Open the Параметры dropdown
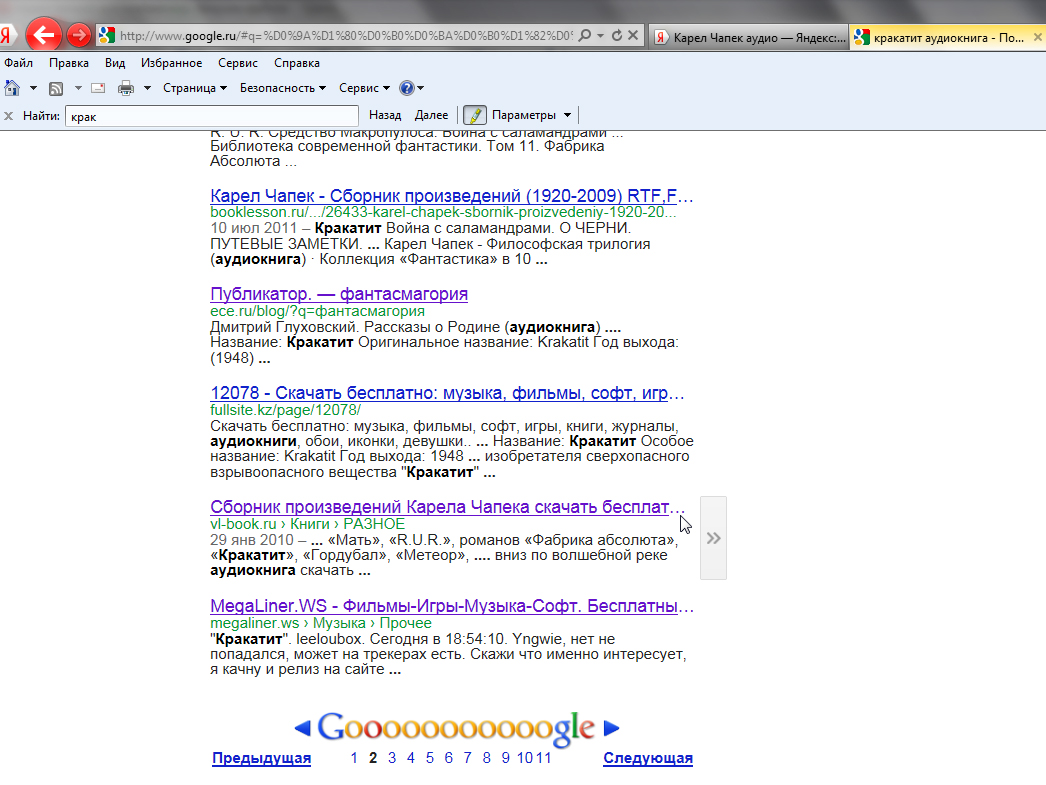 pos(531,115)
